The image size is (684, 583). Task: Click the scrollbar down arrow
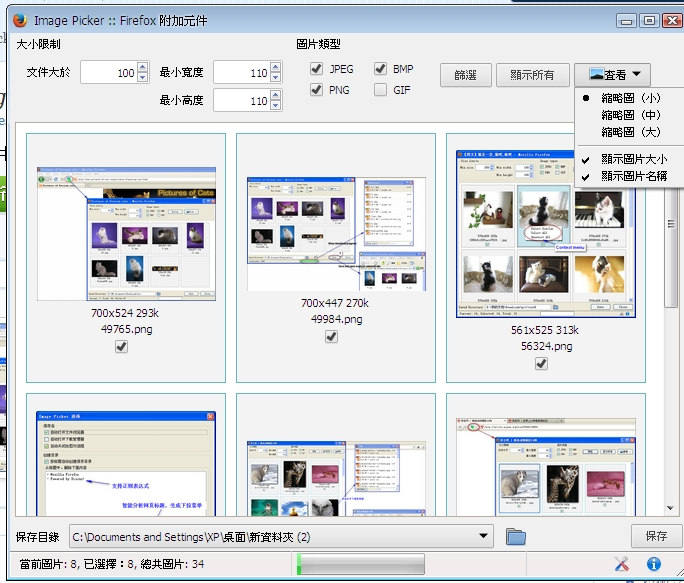click(x=670, y=508)
